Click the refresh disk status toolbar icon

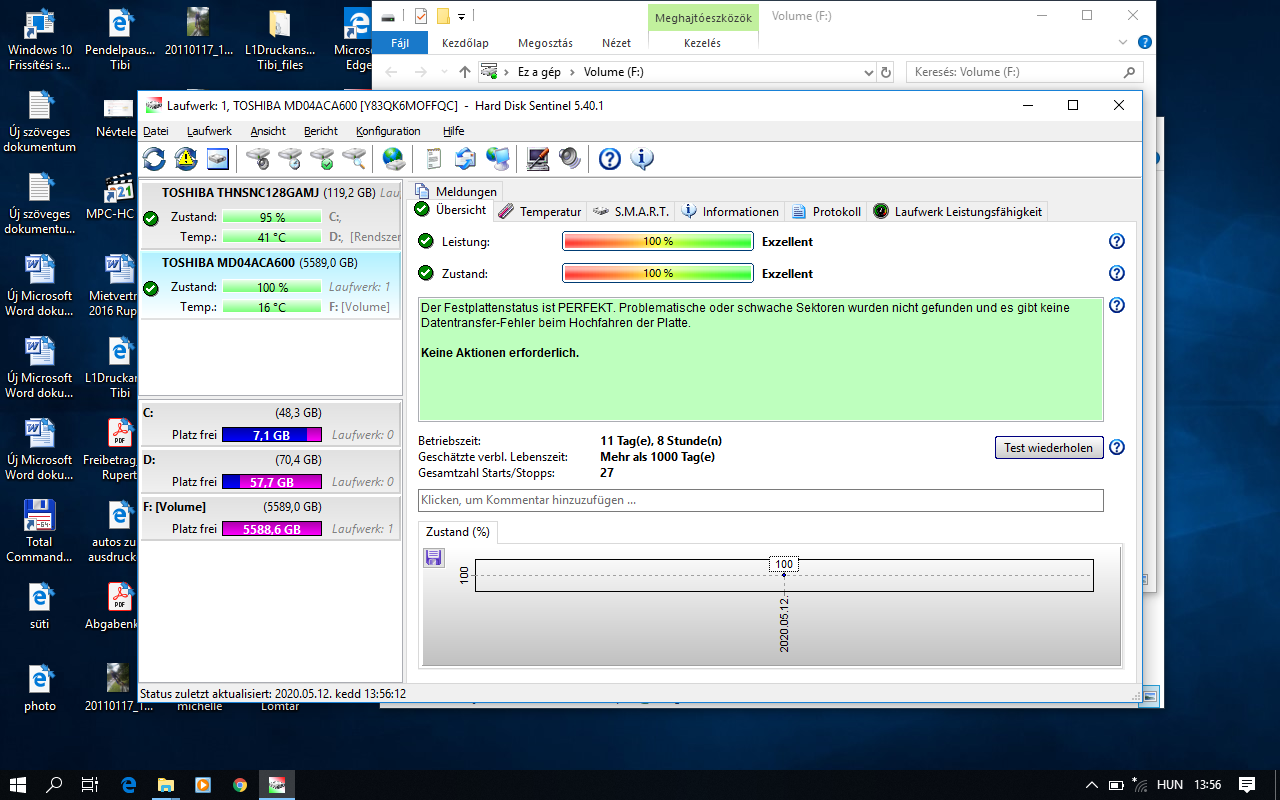(x=154, y=158)
